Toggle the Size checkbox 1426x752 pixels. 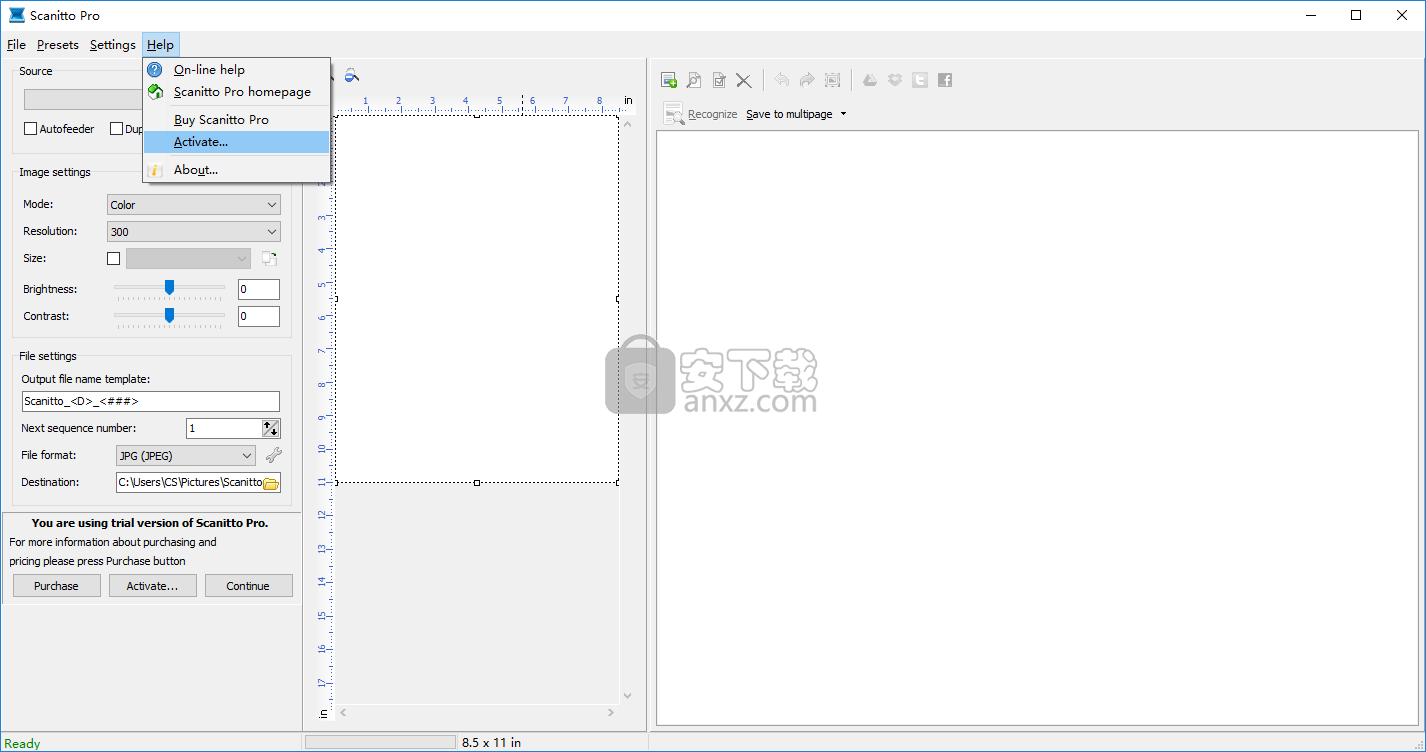[x=113, y=258]
